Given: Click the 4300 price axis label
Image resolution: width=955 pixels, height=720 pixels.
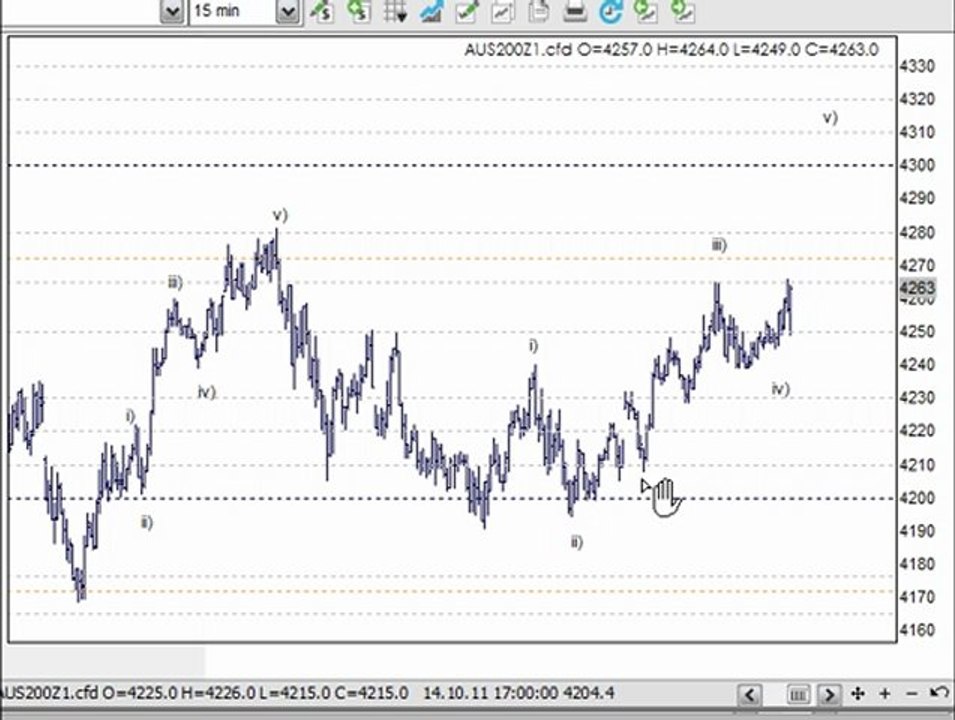Looking at the screenshot, I should tap(917, 165).
